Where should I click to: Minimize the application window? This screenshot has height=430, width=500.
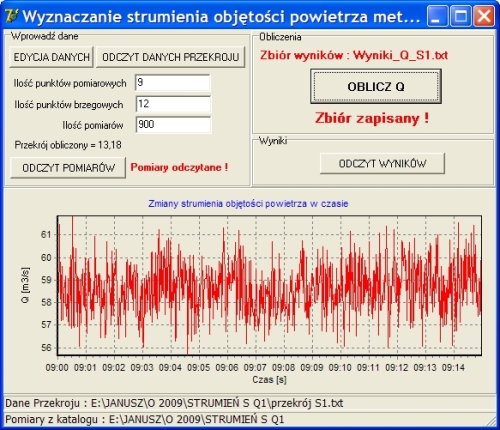[437, 16]
